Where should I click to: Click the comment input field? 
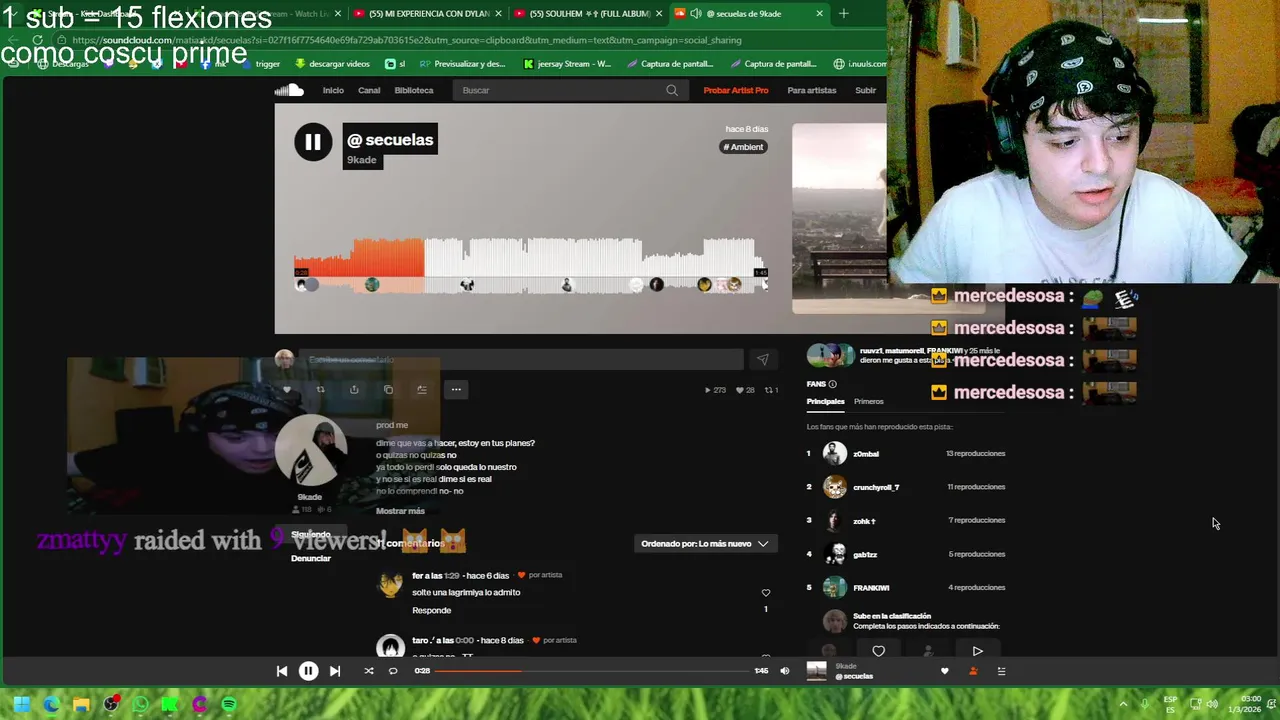point(521,359)
